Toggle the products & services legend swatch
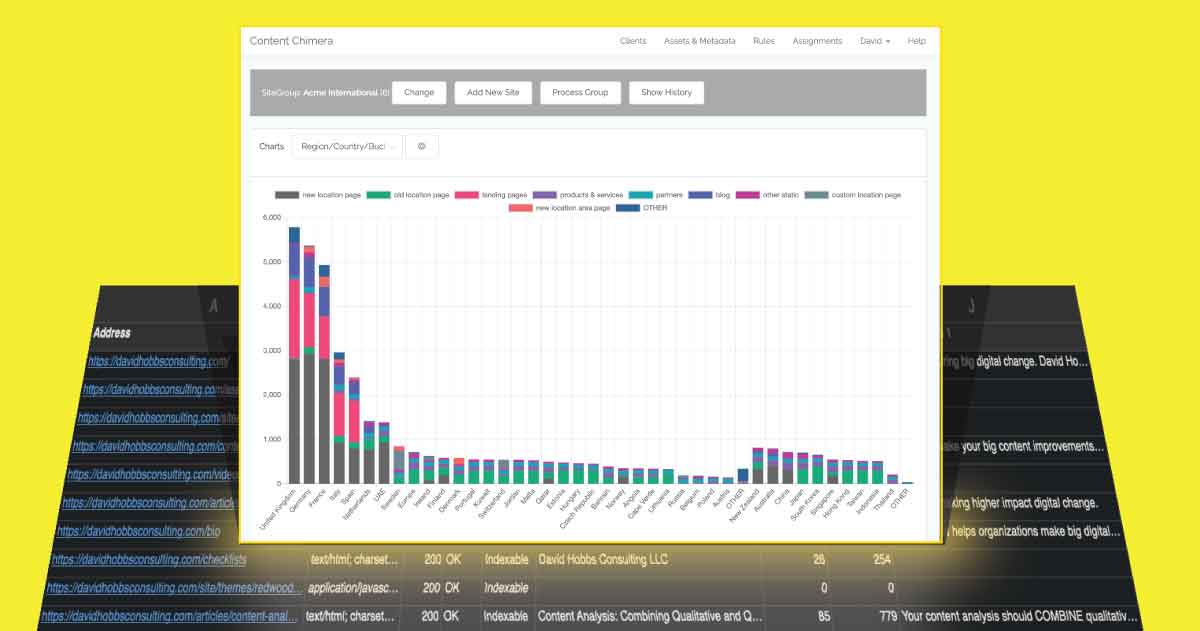This screenshot has width=1200, height=631. click(x=545, y=194)
